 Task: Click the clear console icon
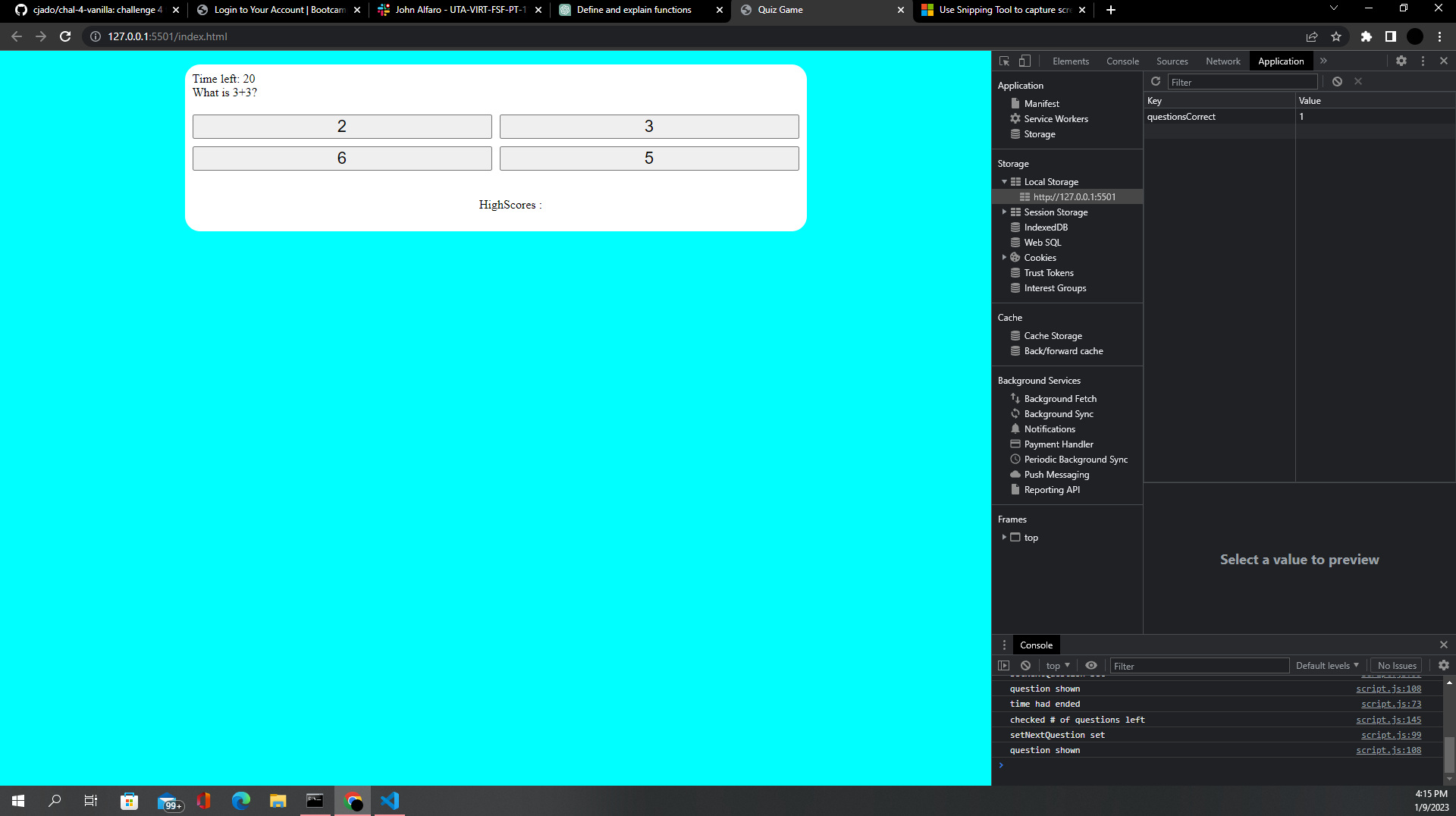point(1026,665)
